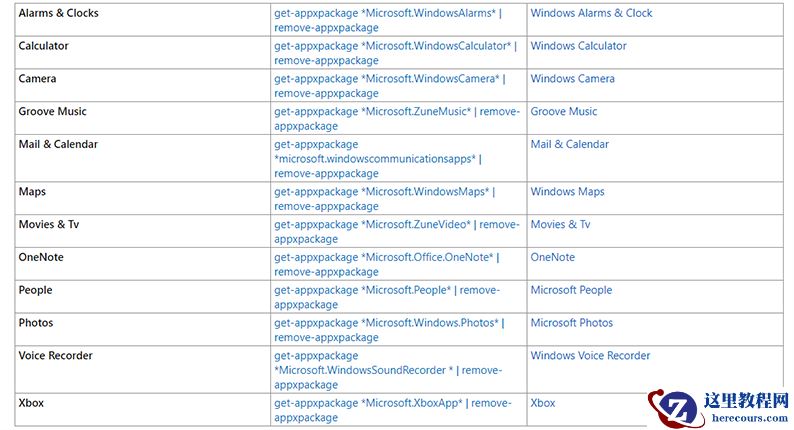Click the Movies & Tv link in the right column
The image size is (794, 430).
click(x=560, y=224)
